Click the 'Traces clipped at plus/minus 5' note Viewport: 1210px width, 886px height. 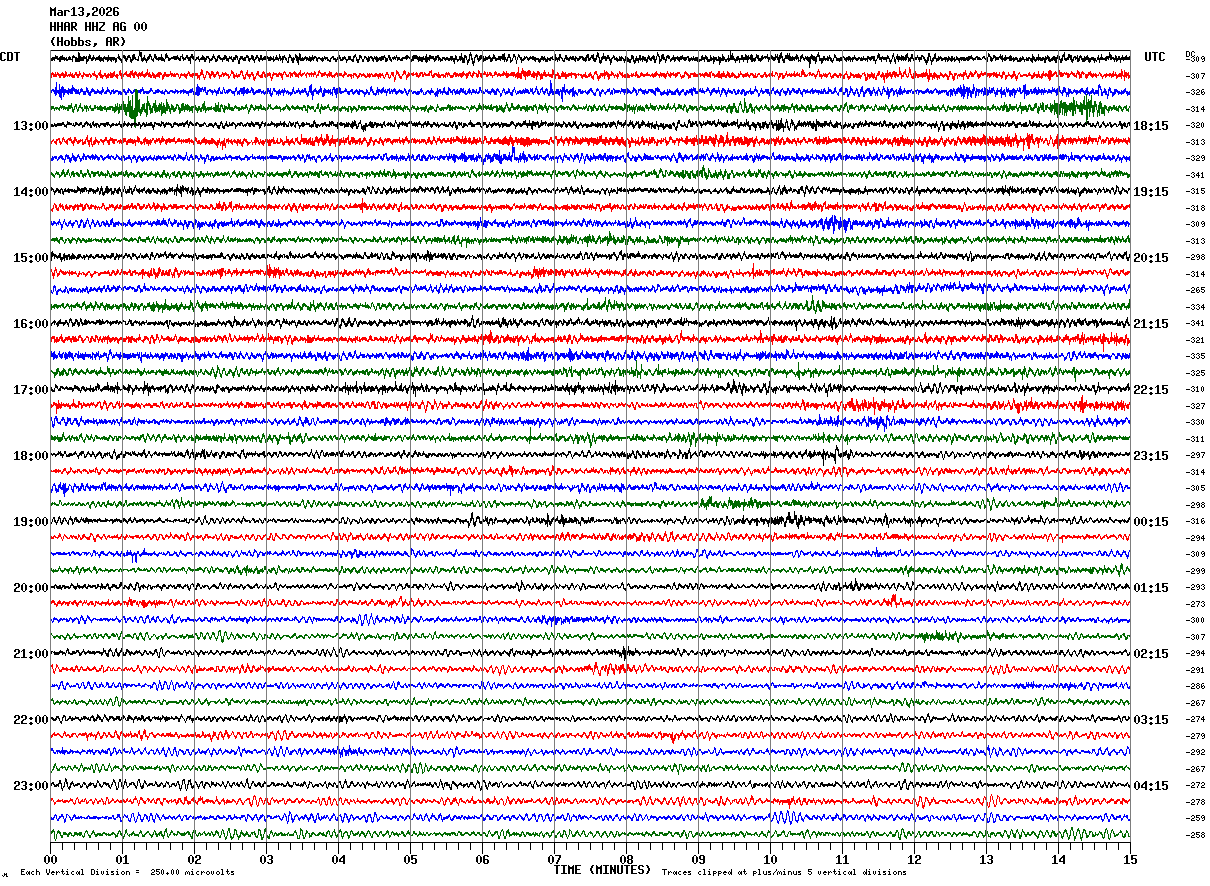[x=784, y=873]
